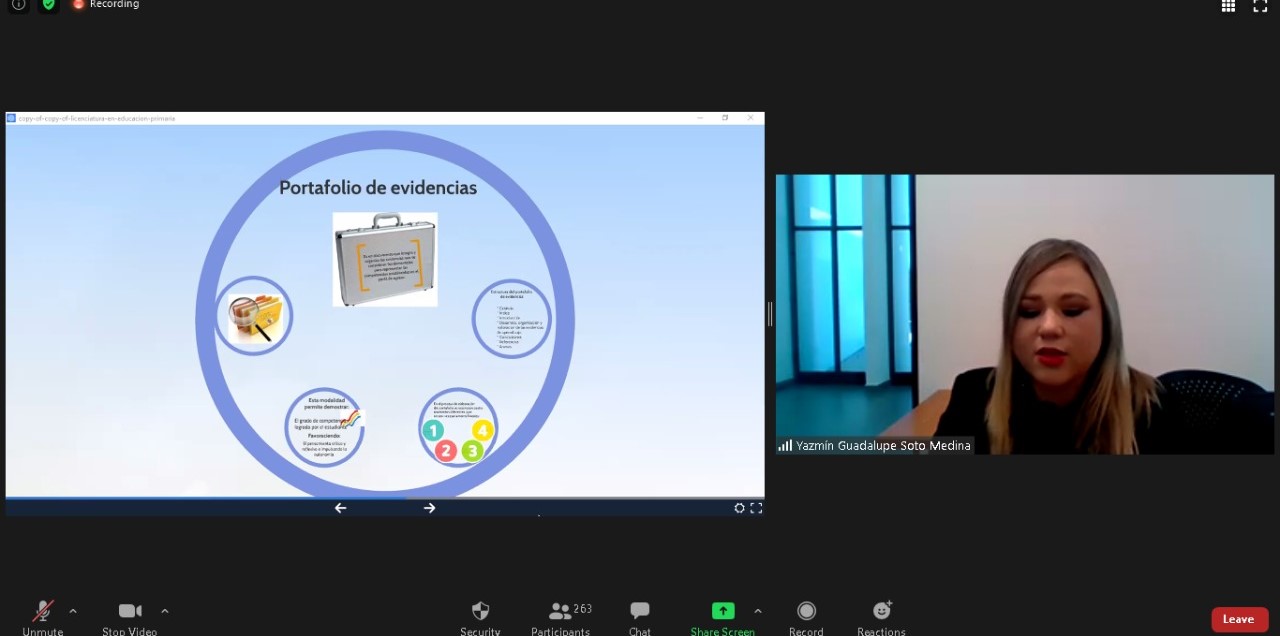
Task: Leave the meeting
Action: click(x=1238, y=619)
